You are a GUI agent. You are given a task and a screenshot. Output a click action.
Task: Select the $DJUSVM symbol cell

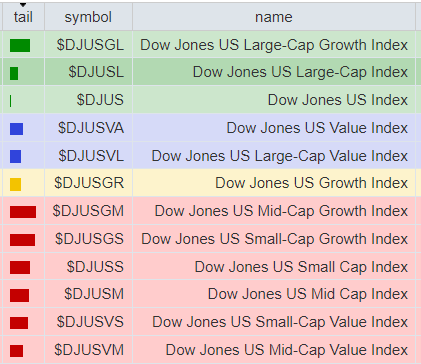coord(88,350)
